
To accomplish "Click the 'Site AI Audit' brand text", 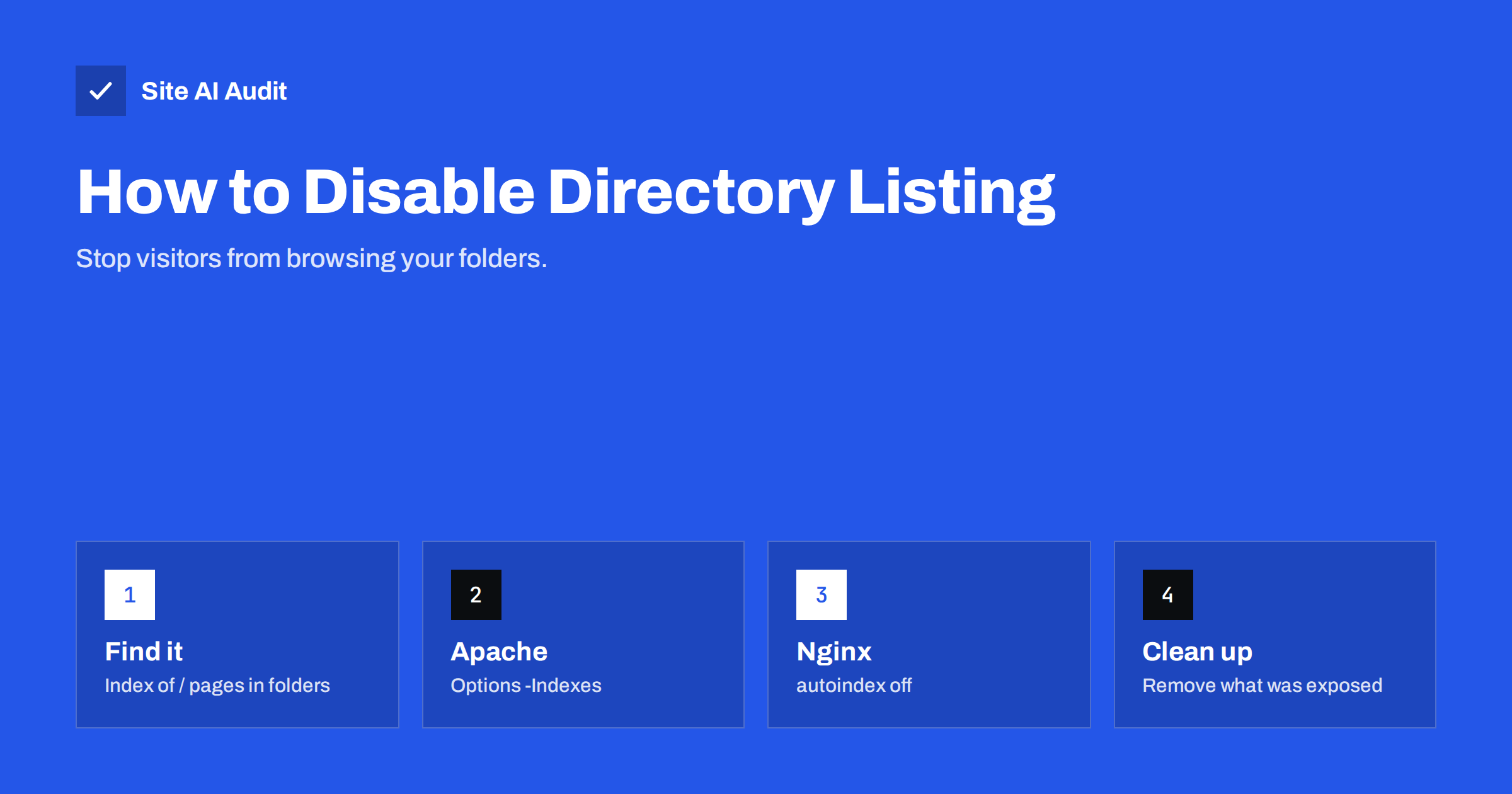I will tap(214, 91).
